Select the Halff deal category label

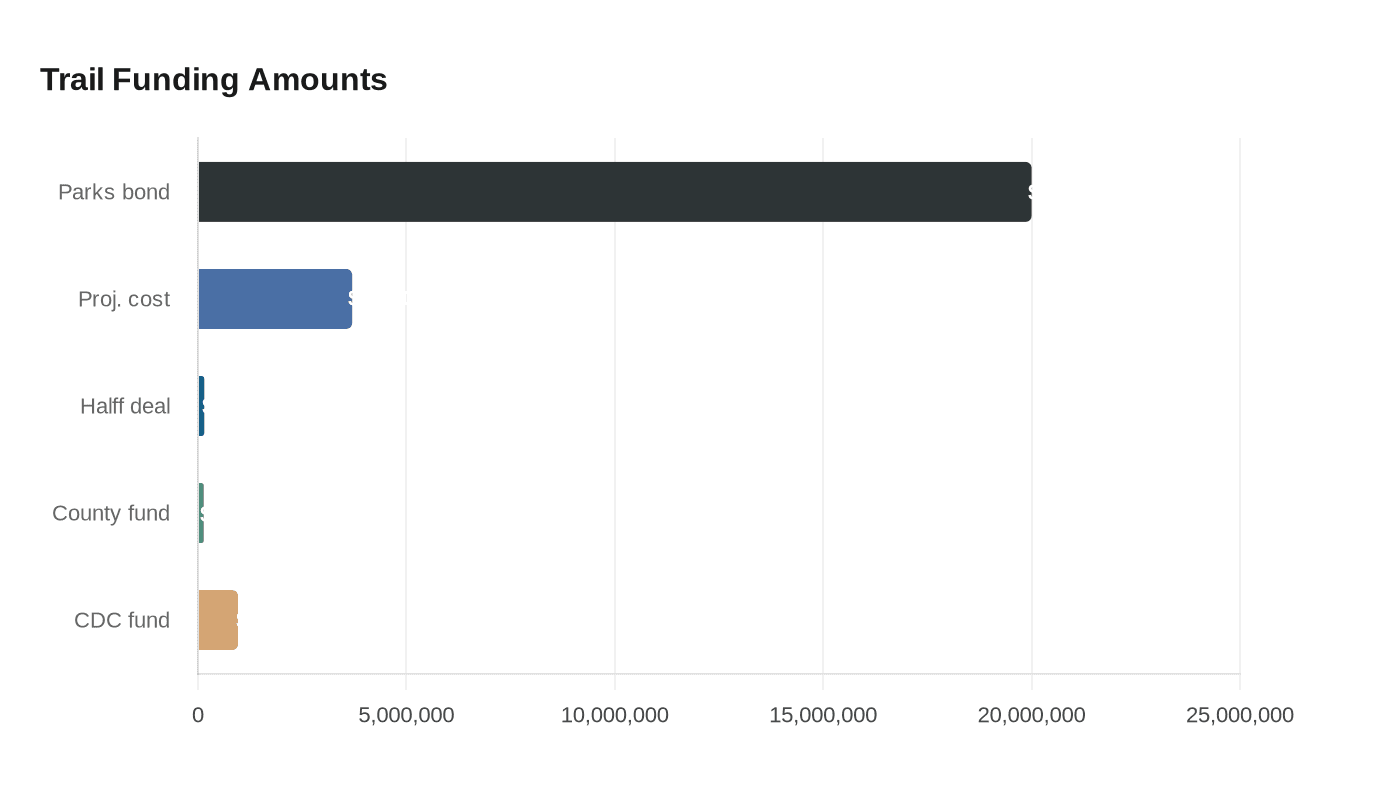pos(125,406)
